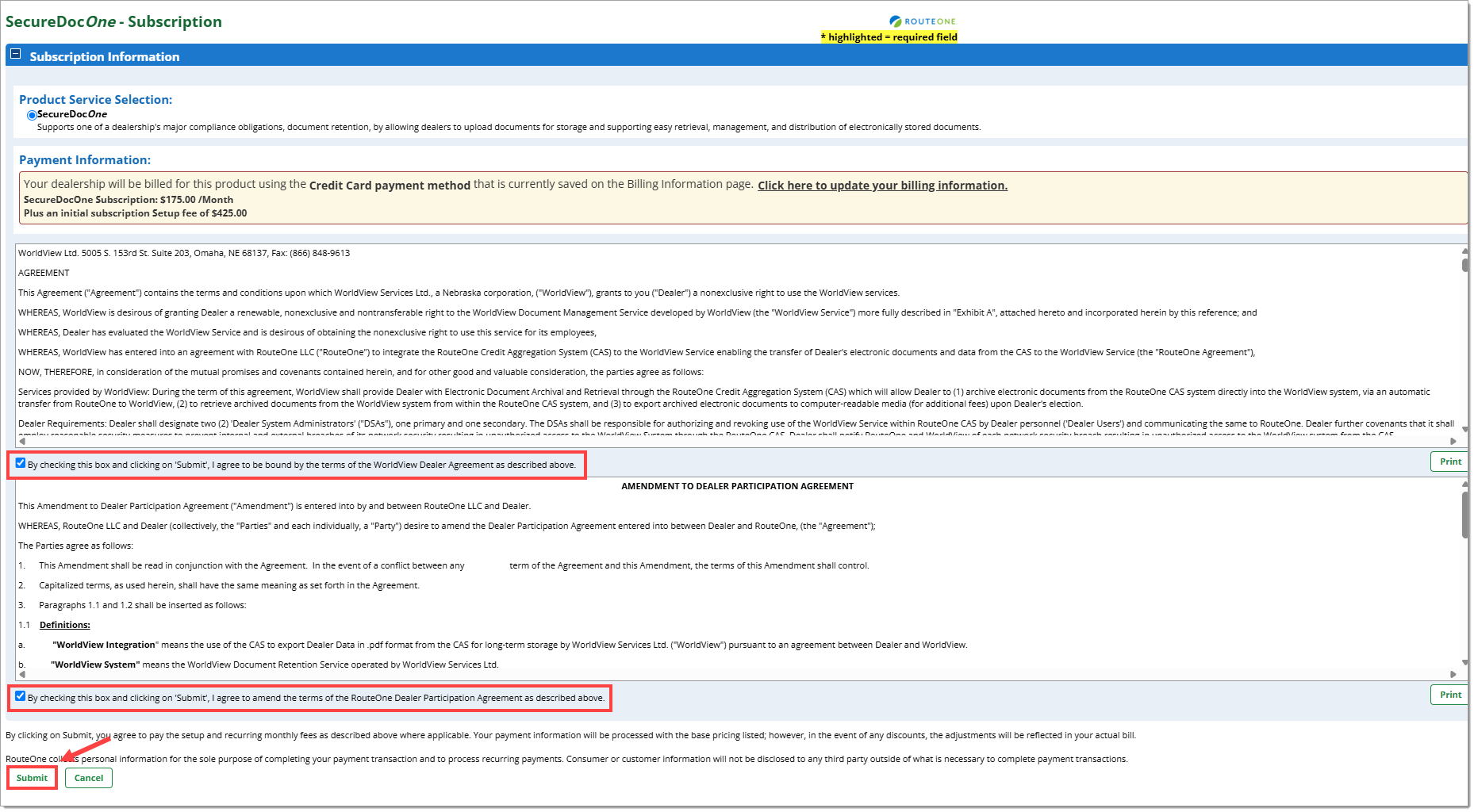Click the 'SecureDocOne Subscription: $175.00 /Month' text
The width and height of the screenshot is (1474, 812).
coord(129,200)
